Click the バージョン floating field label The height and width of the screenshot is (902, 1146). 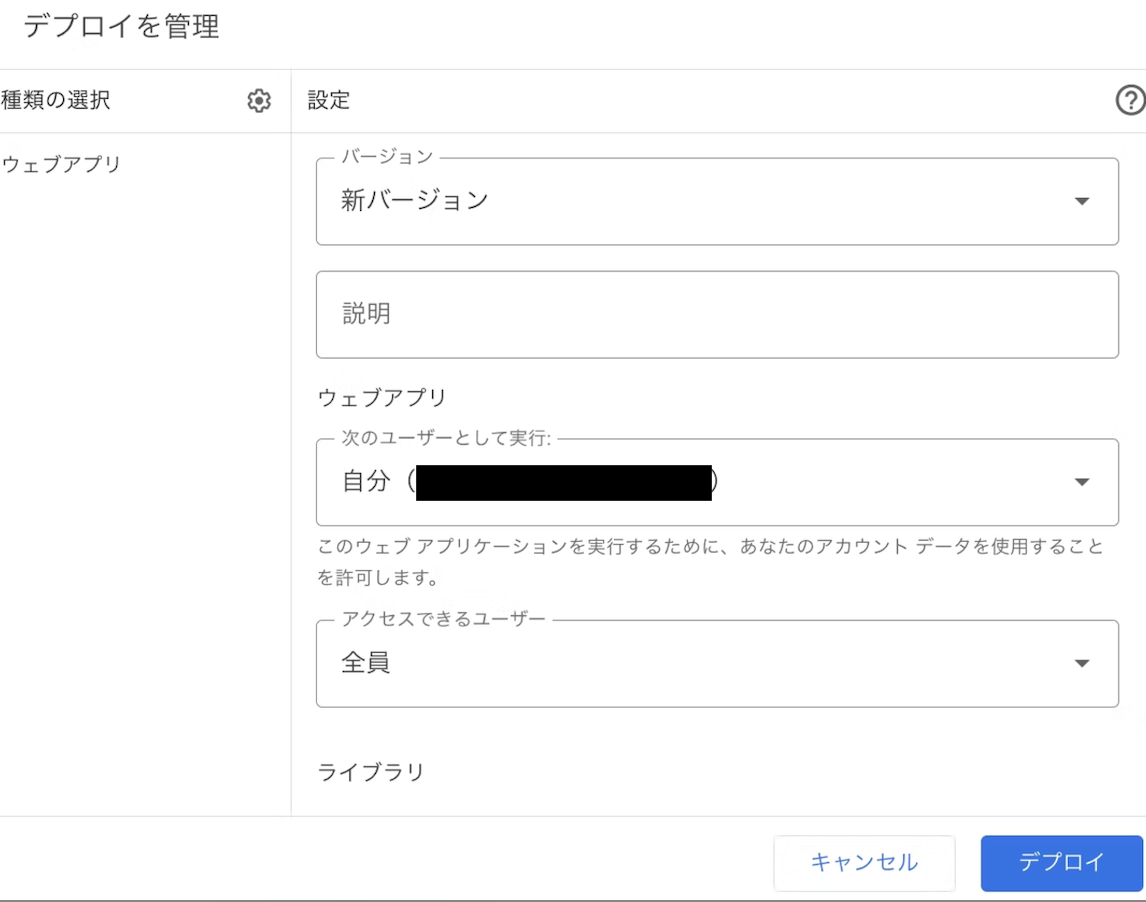(x=387, y=156)
